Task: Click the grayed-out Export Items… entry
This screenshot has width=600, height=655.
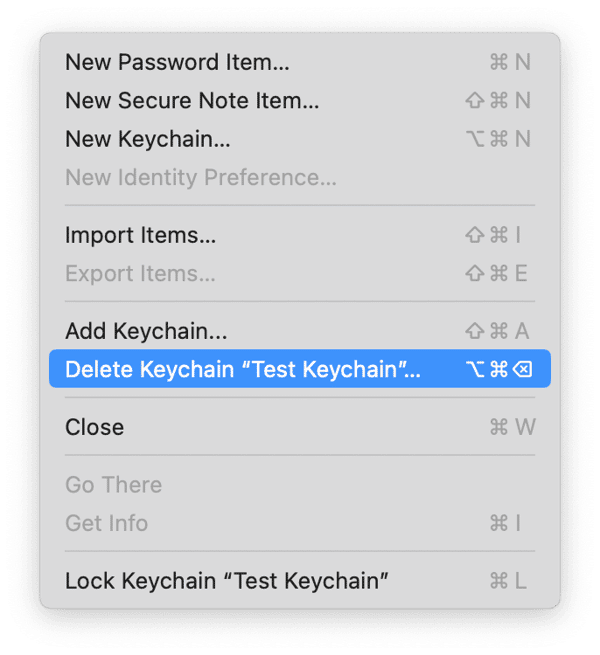Action: [x=140, y=273]
